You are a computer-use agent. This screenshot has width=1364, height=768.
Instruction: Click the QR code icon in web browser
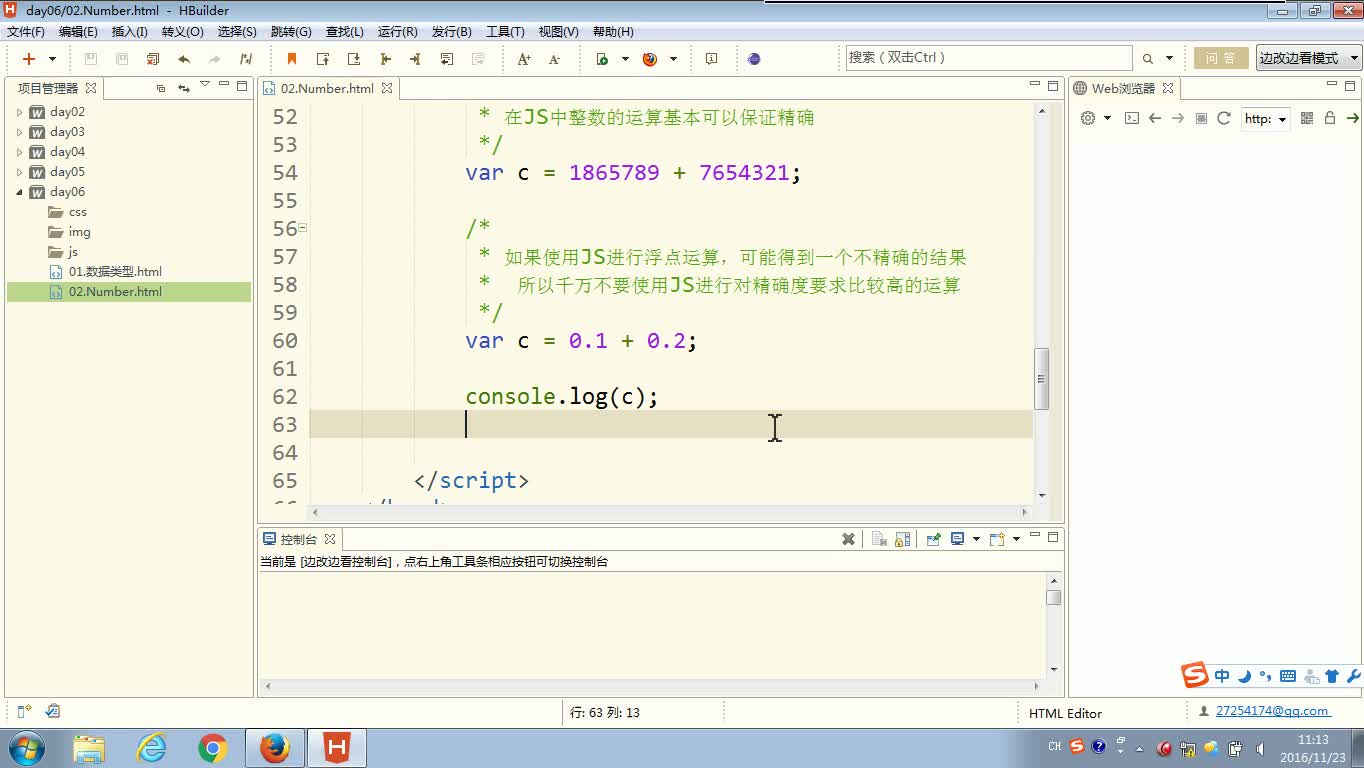(1307, 118)
